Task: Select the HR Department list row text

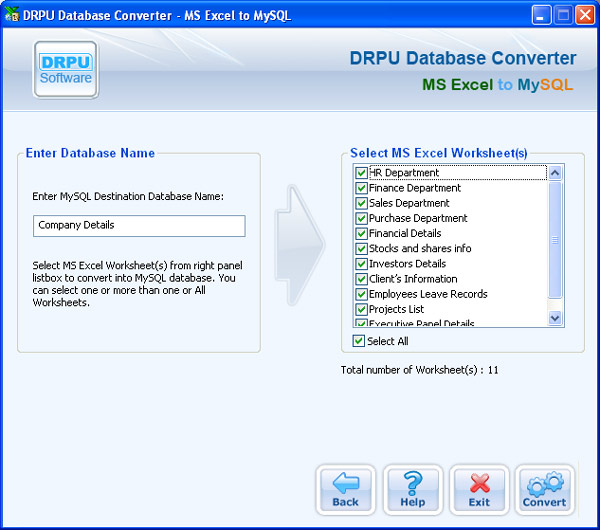Action: (x=404, y=173)
